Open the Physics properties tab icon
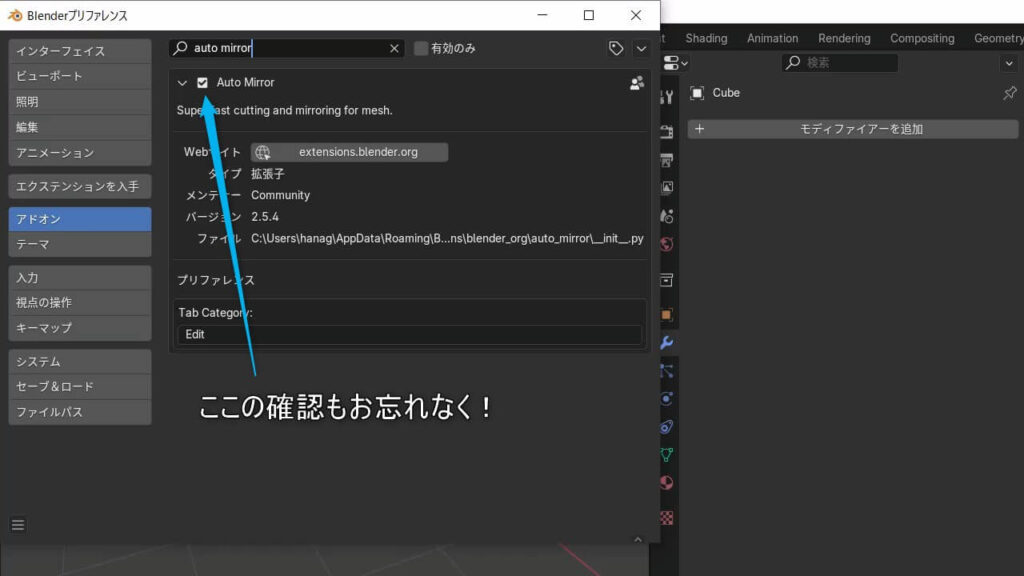Viewport: 1024px width, 576px height. [666, 399]
